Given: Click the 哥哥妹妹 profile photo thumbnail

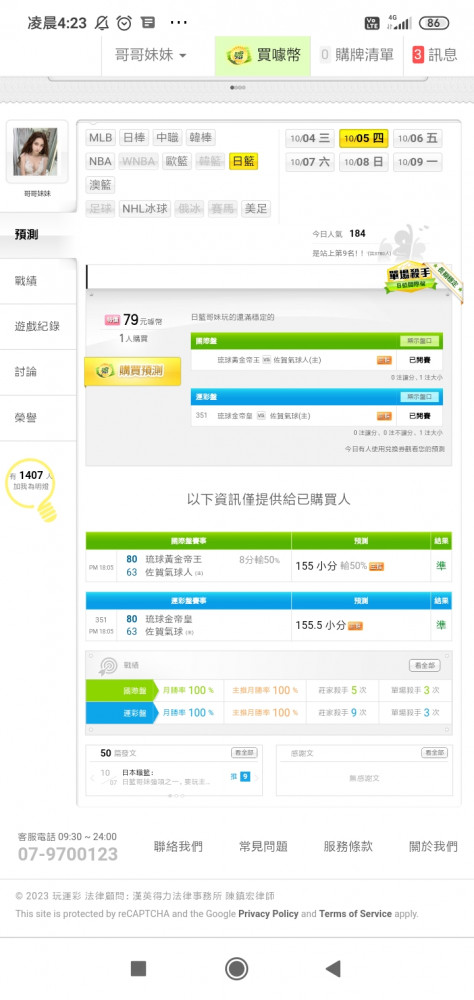Looking at the screenshot, I should tap(35, 152).
